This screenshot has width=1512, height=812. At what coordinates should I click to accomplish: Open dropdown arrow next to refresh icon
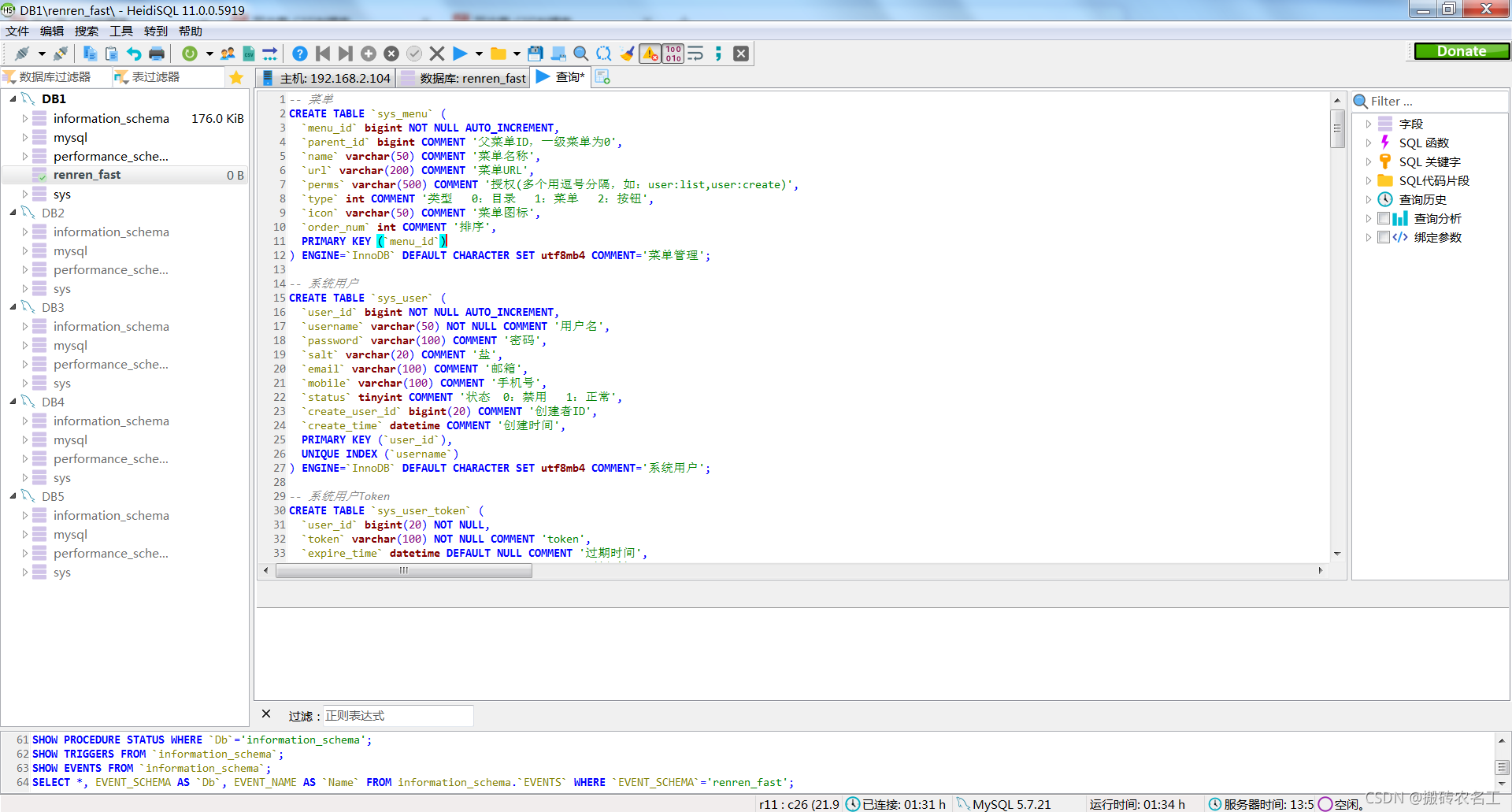tap(209, 54)
